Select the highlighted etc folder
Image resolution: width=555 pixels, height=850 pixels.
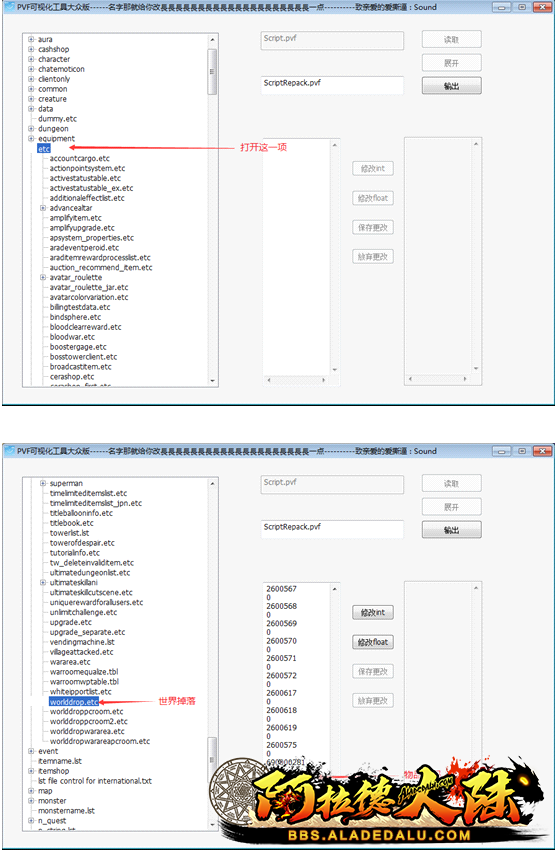tap(44, 149)
